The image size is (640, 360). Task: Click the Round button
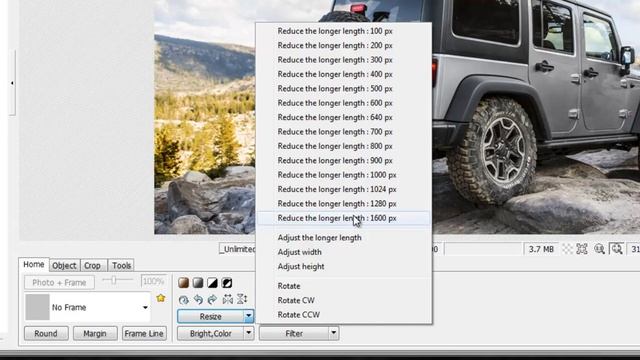pos(46,333)
